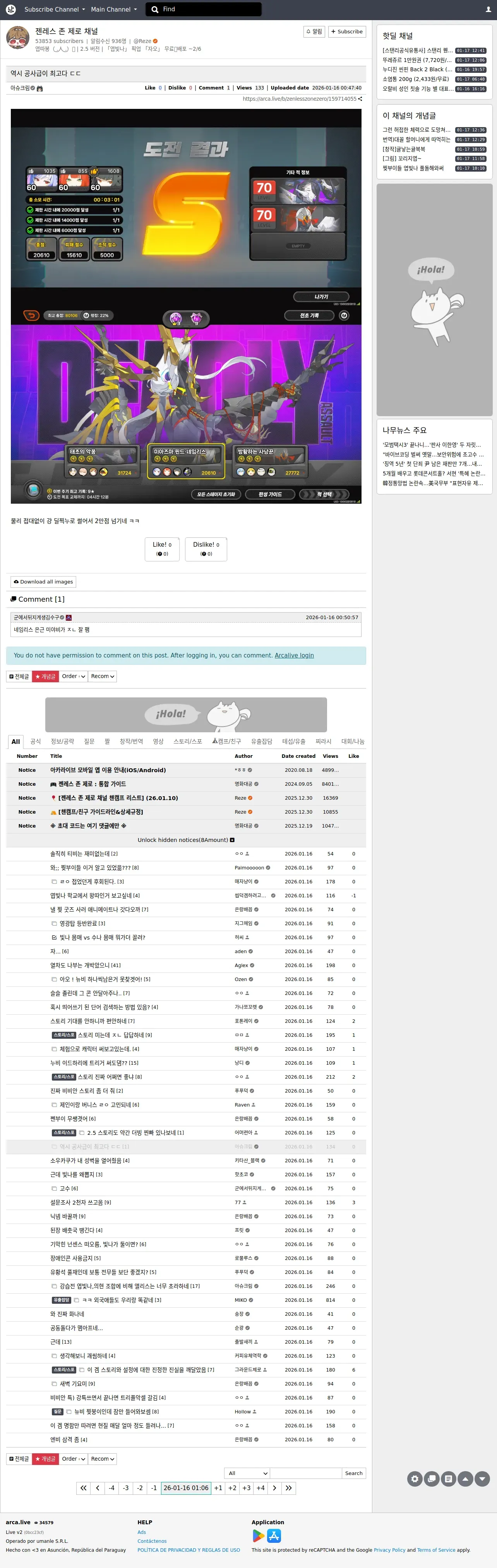Click the article list floating button

point(448,1478)
